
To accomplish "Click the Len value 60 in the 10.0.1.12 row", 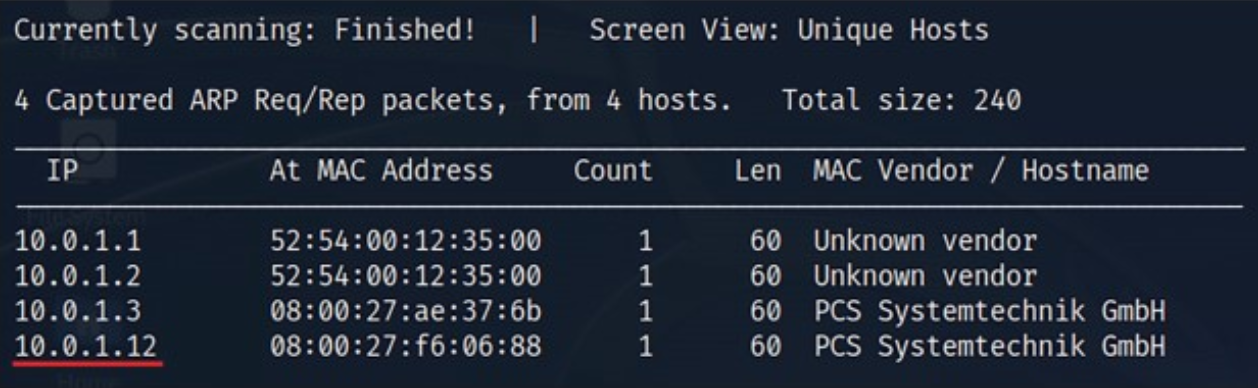I will click(765, 348).
